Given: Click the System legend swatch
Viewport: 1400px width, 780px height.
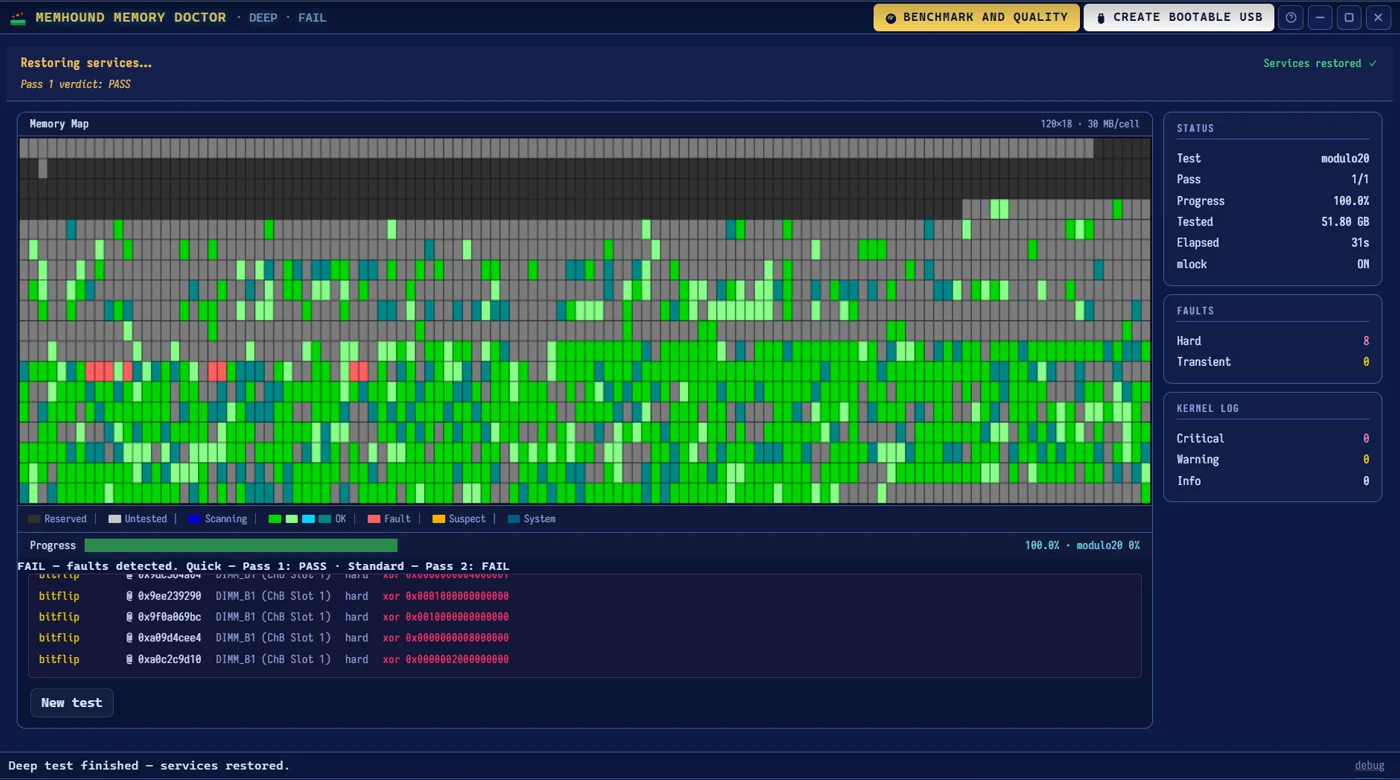Looking at the screenshot, I should (x=514, y=519).
